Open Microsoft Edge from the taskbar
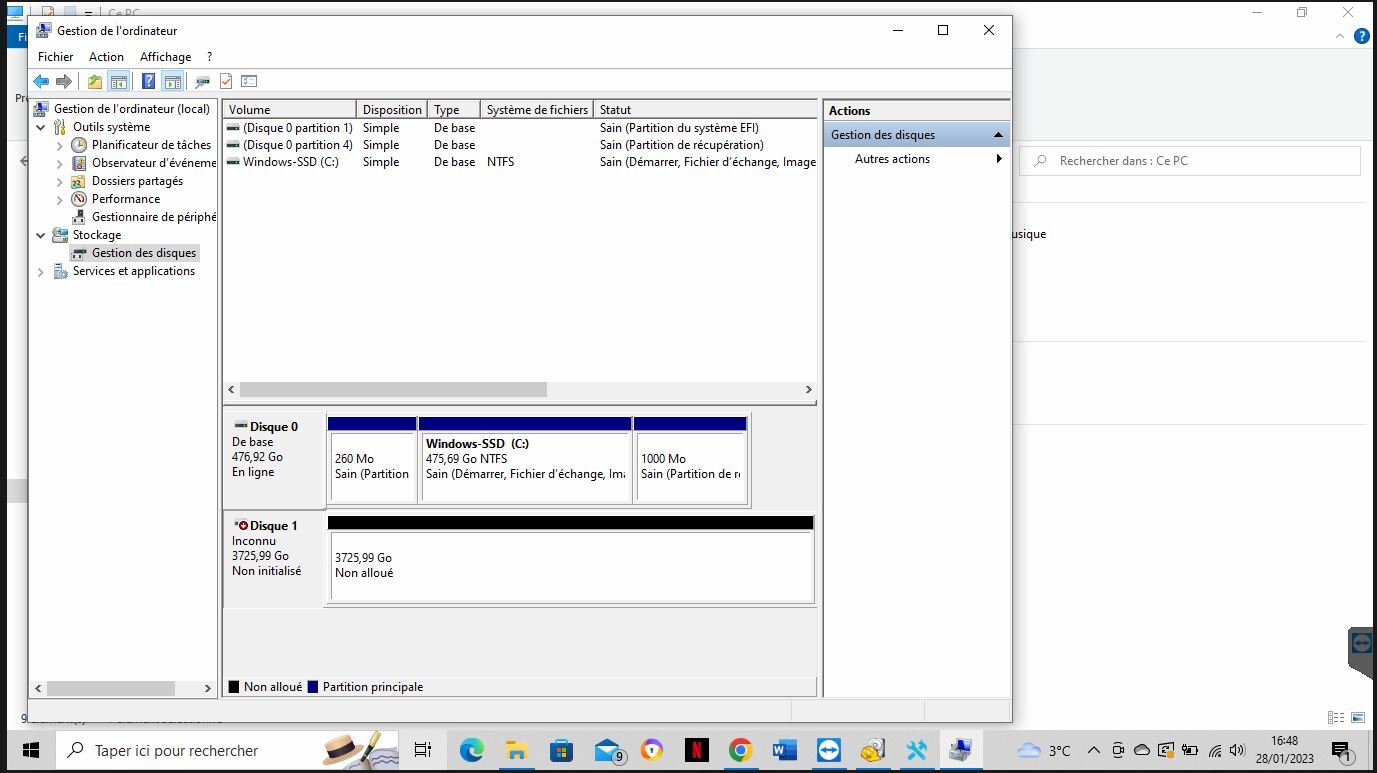 (x=472, y=750)
